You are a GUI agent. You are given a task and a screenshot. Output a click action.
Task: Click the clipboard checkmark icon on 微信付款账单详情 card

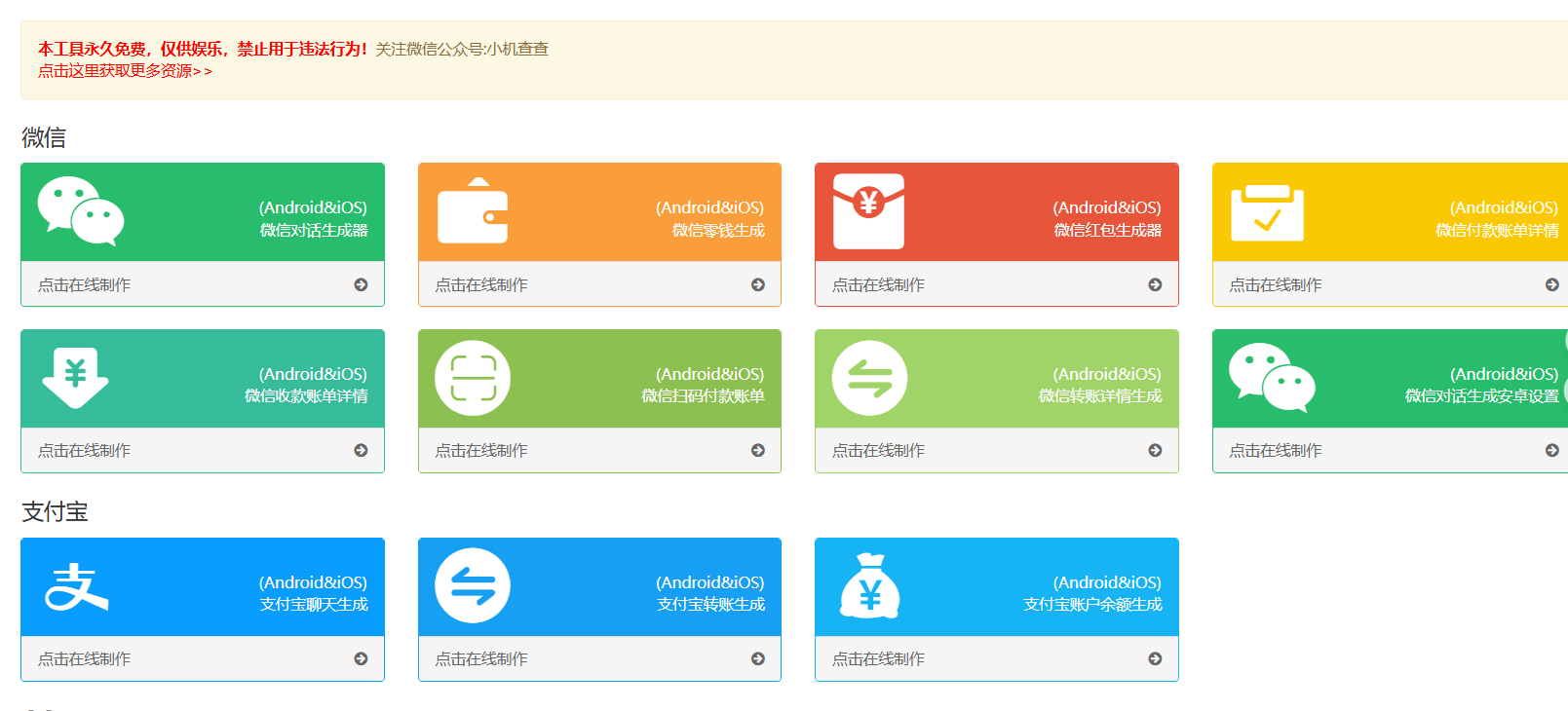coord(1267,213)
